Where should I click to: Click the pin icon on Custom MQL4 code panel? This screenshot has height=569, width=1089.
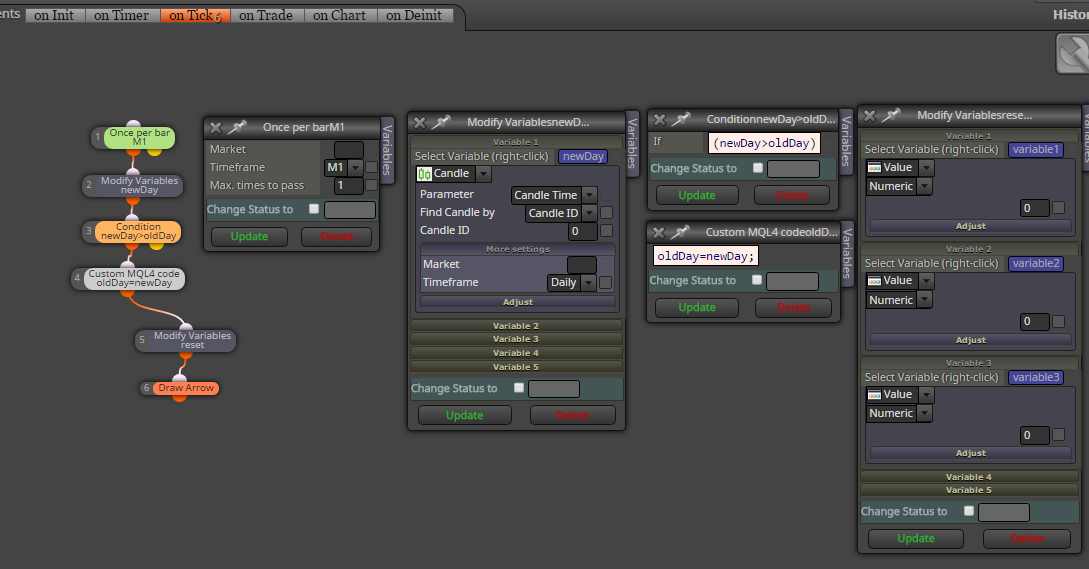pyautogui.click(x=680, y=232)
